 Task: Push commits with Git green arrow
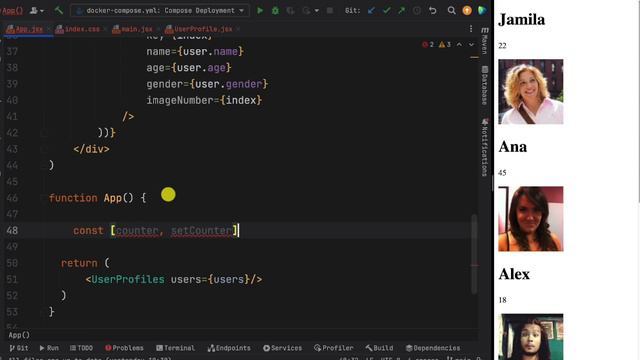401,10
